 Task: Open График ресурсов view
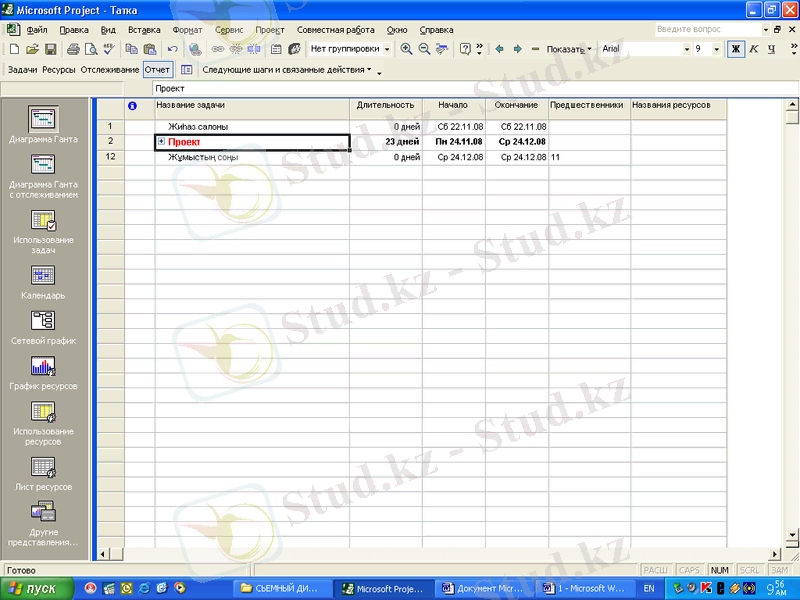tap(43, 373)
